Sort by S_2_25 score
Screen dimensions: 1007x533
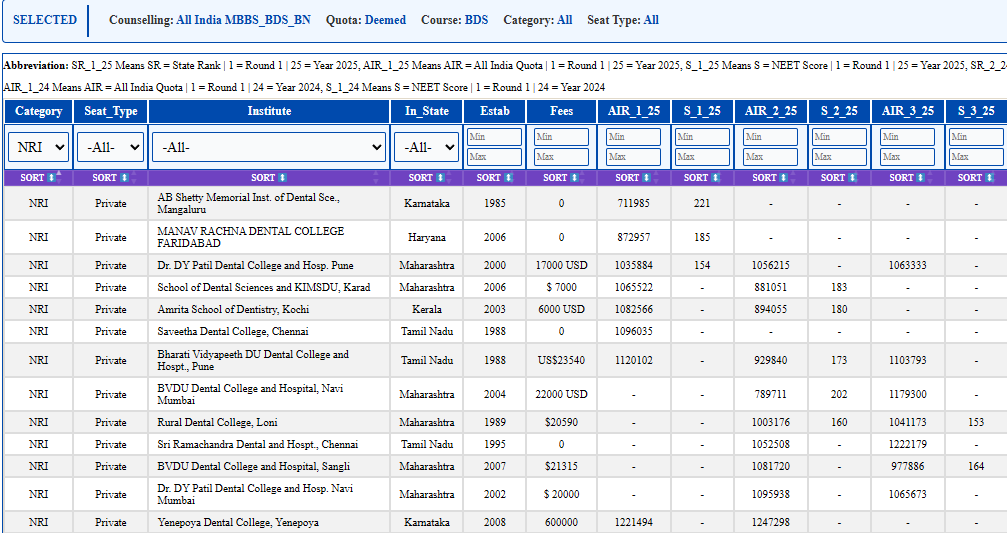[839, 178]
